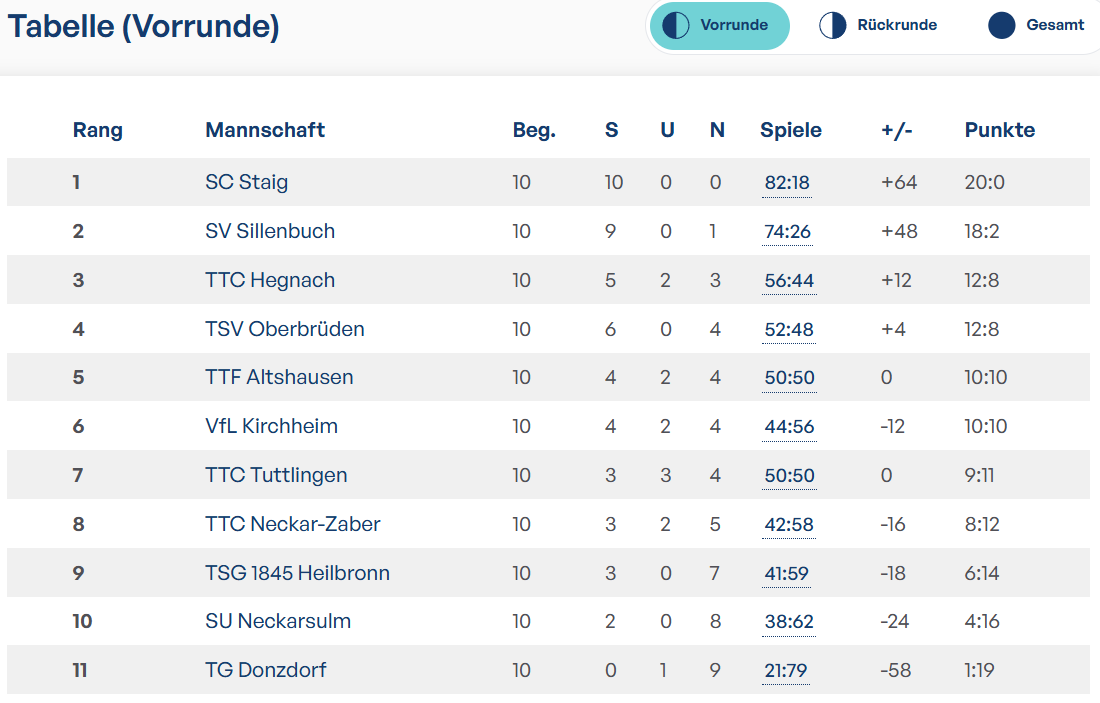Screen dimensions: 1100x703
Task: Open the 56:44 games detail
Action: pyautogui.click(x=789, y=281)
